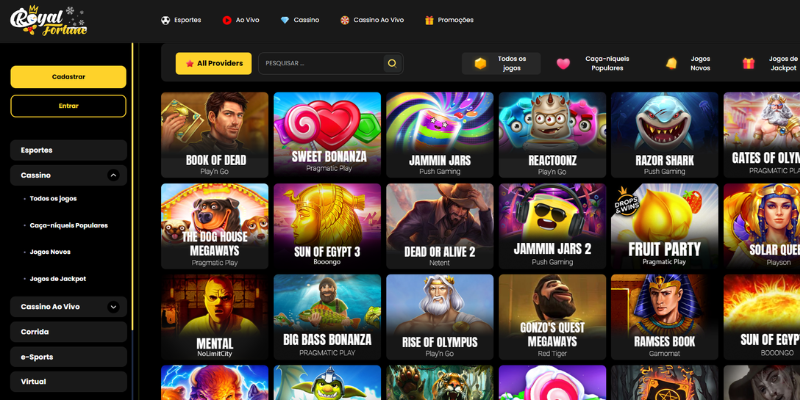Click the Jogos de Jackpot gift icon
The height and width of the screenshot is (400, 800).
(748, 63)
